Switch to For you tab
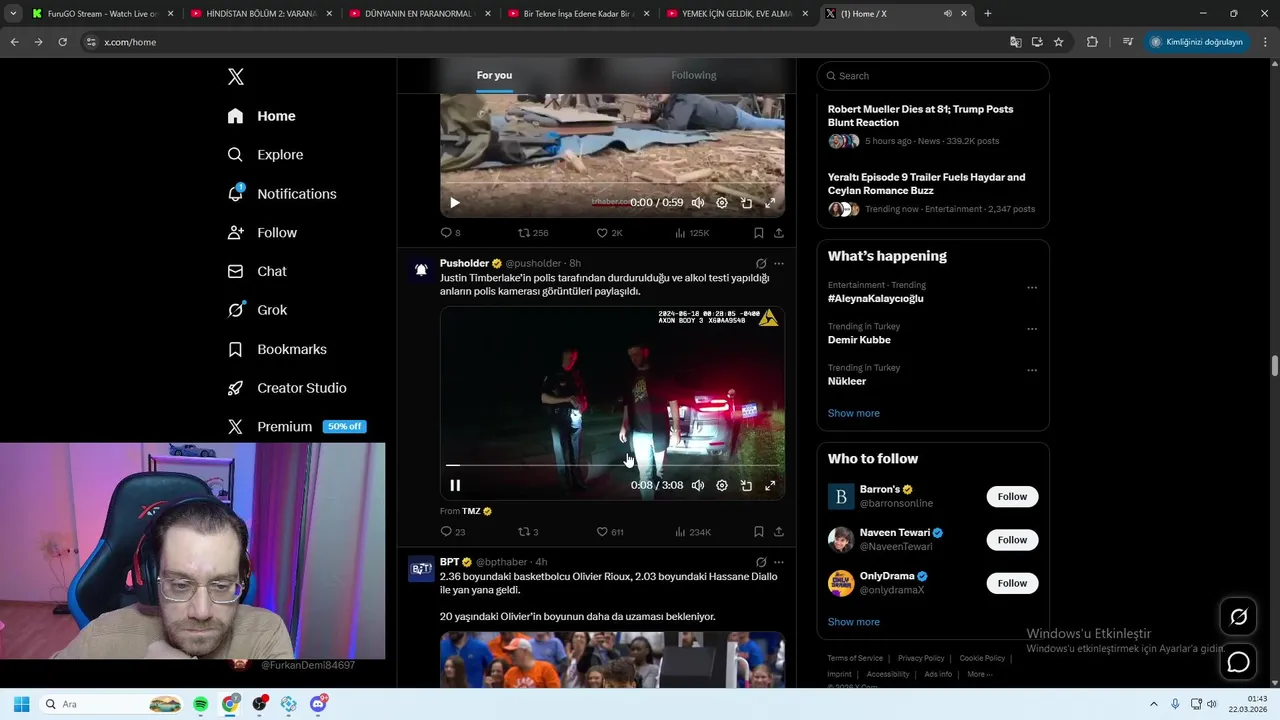Screen dimensions: 1280x720 click(494, 75)
